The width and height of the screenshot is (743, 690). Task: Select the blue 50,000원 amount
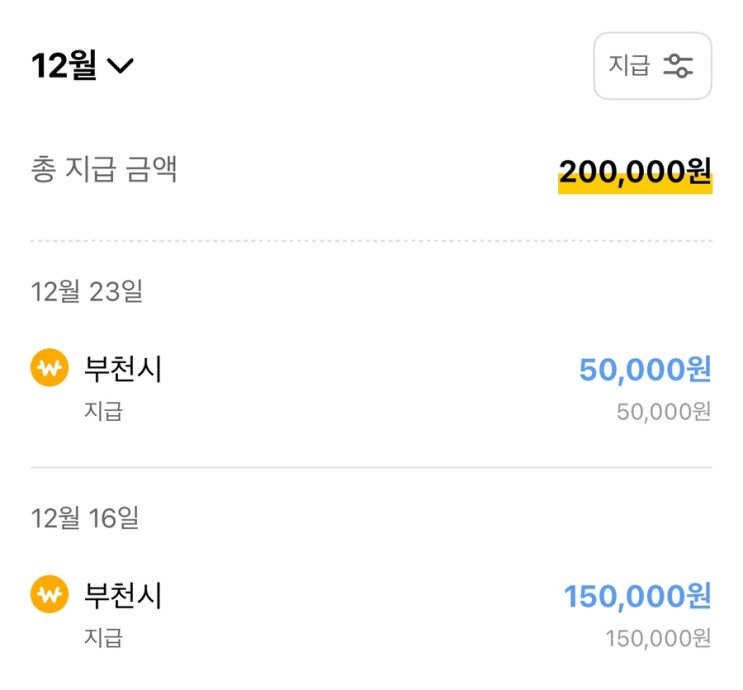[x=645, y=370]
